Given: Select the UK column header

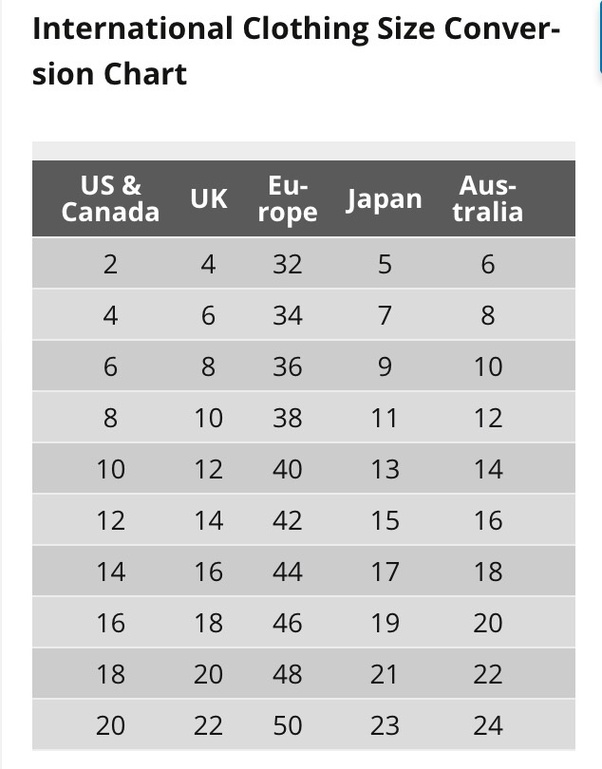Looking at the screenshot, I should 209,199.
